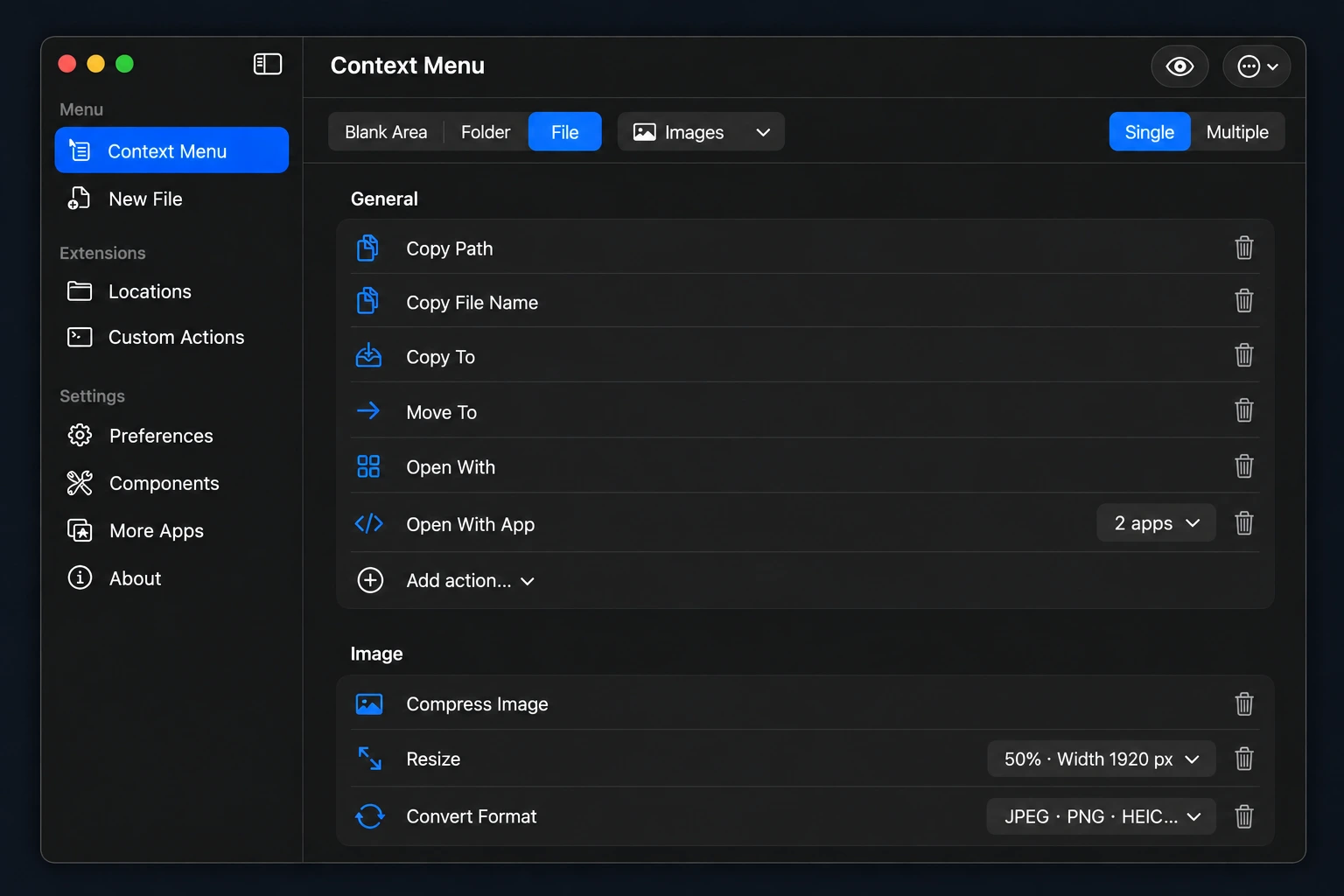Remove the Resize action via trash
The image size is (1344, 896).
click(x=1243, y=759)
